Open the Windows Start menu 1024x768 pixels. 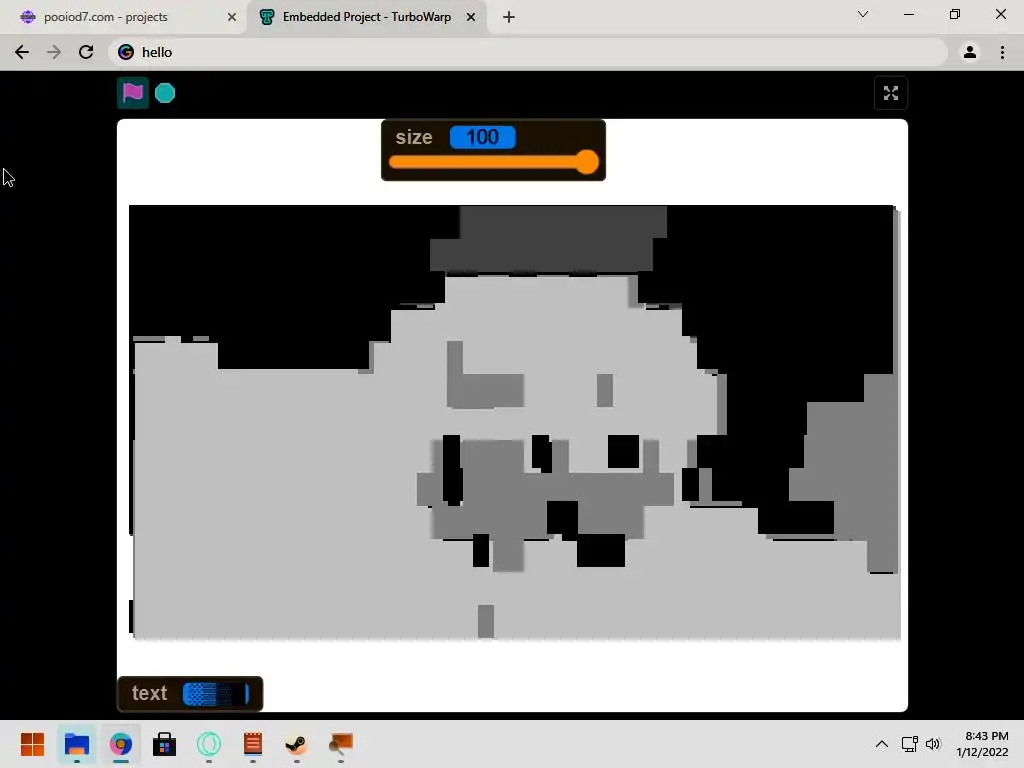[32, 744]
